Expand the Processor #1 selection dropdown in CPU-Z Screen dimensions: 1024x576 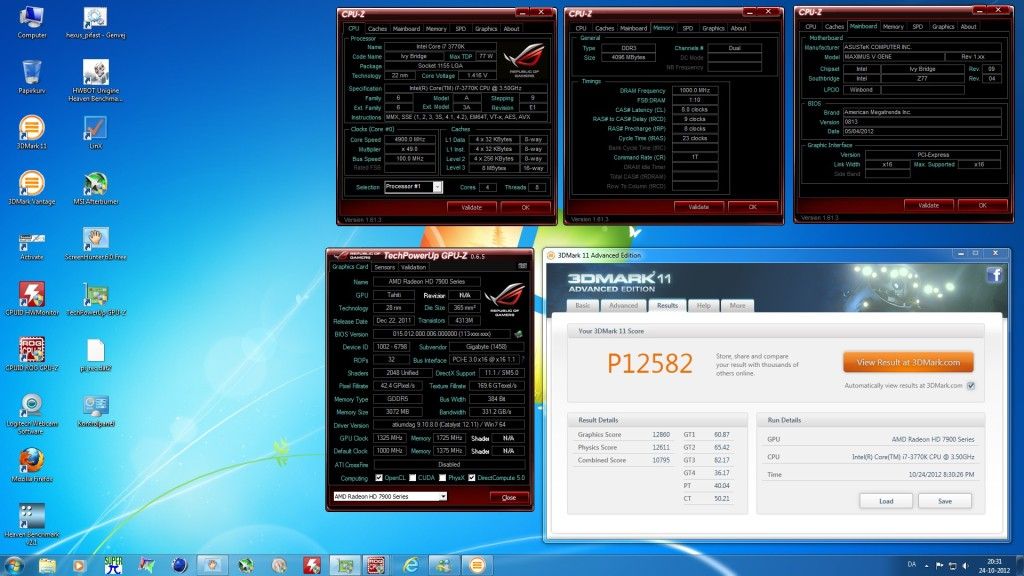438,187
